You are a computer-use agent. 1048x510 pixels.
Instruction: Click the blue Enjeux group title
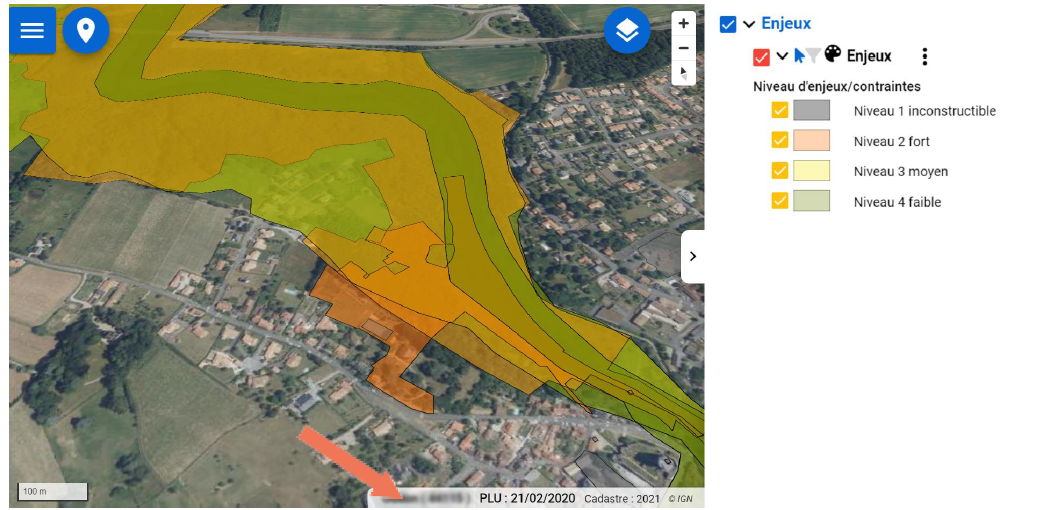tap(786, 23)
